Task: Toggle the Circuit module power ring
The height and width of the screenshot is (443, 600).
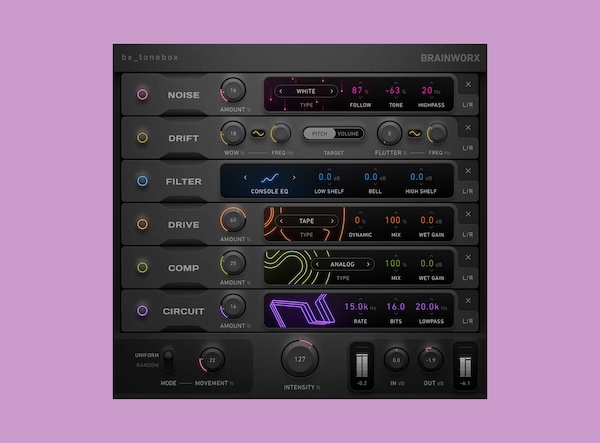Action: [142, 311]
